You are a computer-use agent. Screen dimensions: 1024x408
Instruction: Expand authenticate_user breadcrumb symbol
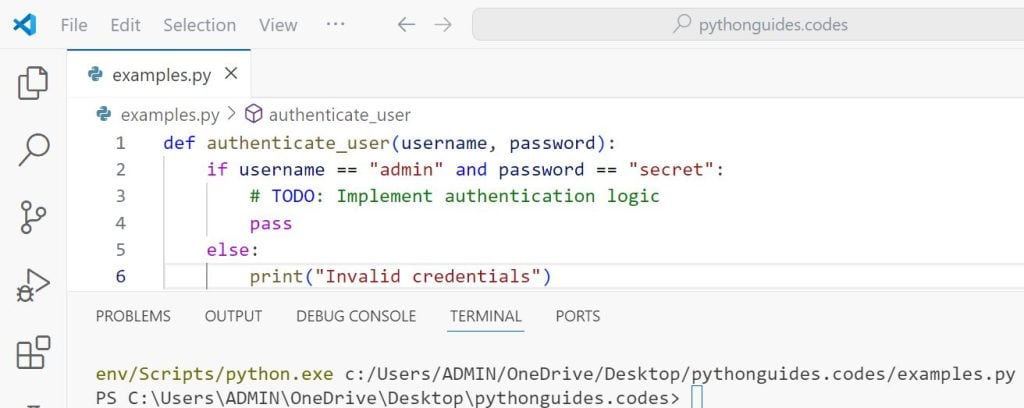pos(339,115)
